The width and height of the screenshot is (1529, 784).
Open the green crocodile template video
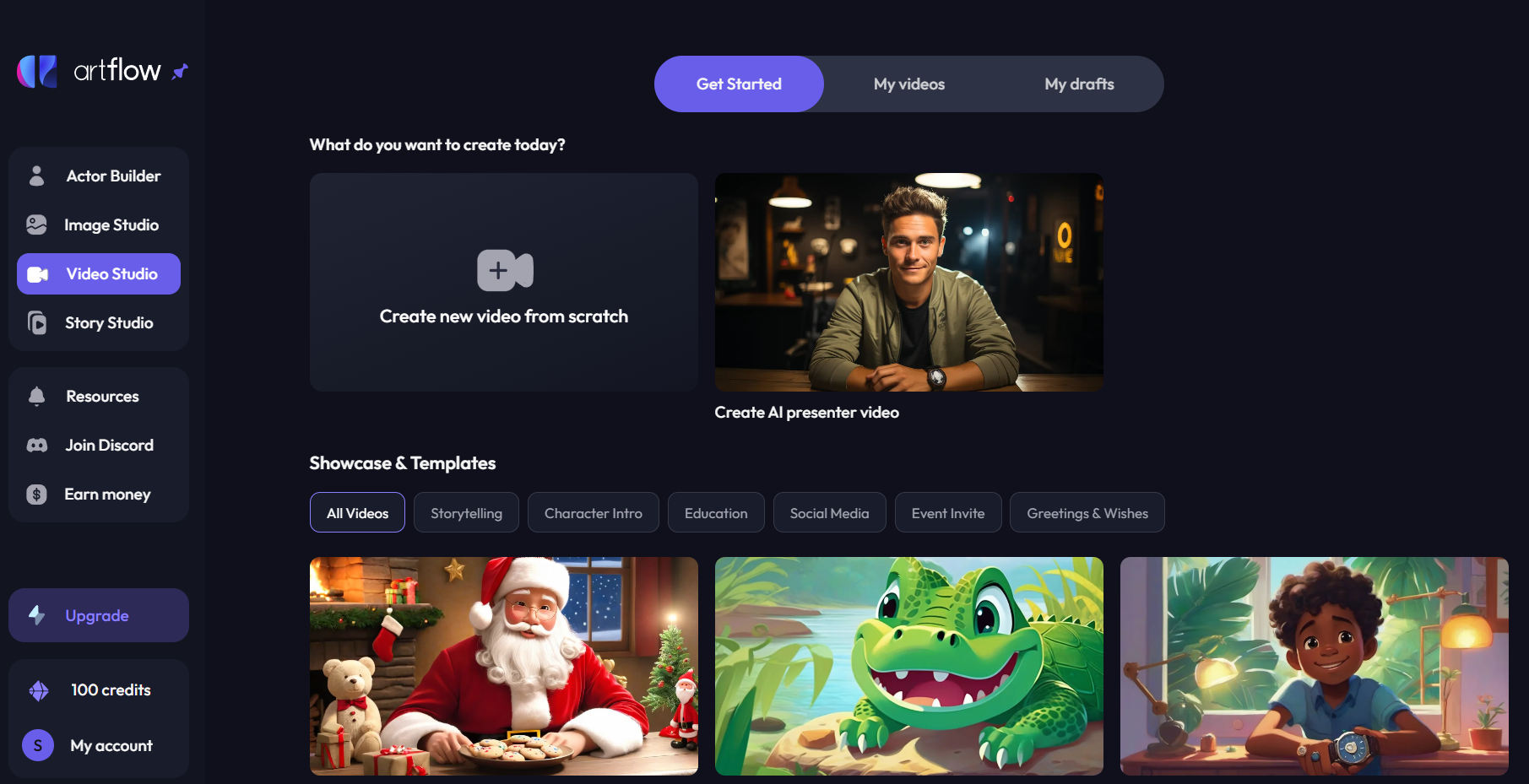pos(909,666)
